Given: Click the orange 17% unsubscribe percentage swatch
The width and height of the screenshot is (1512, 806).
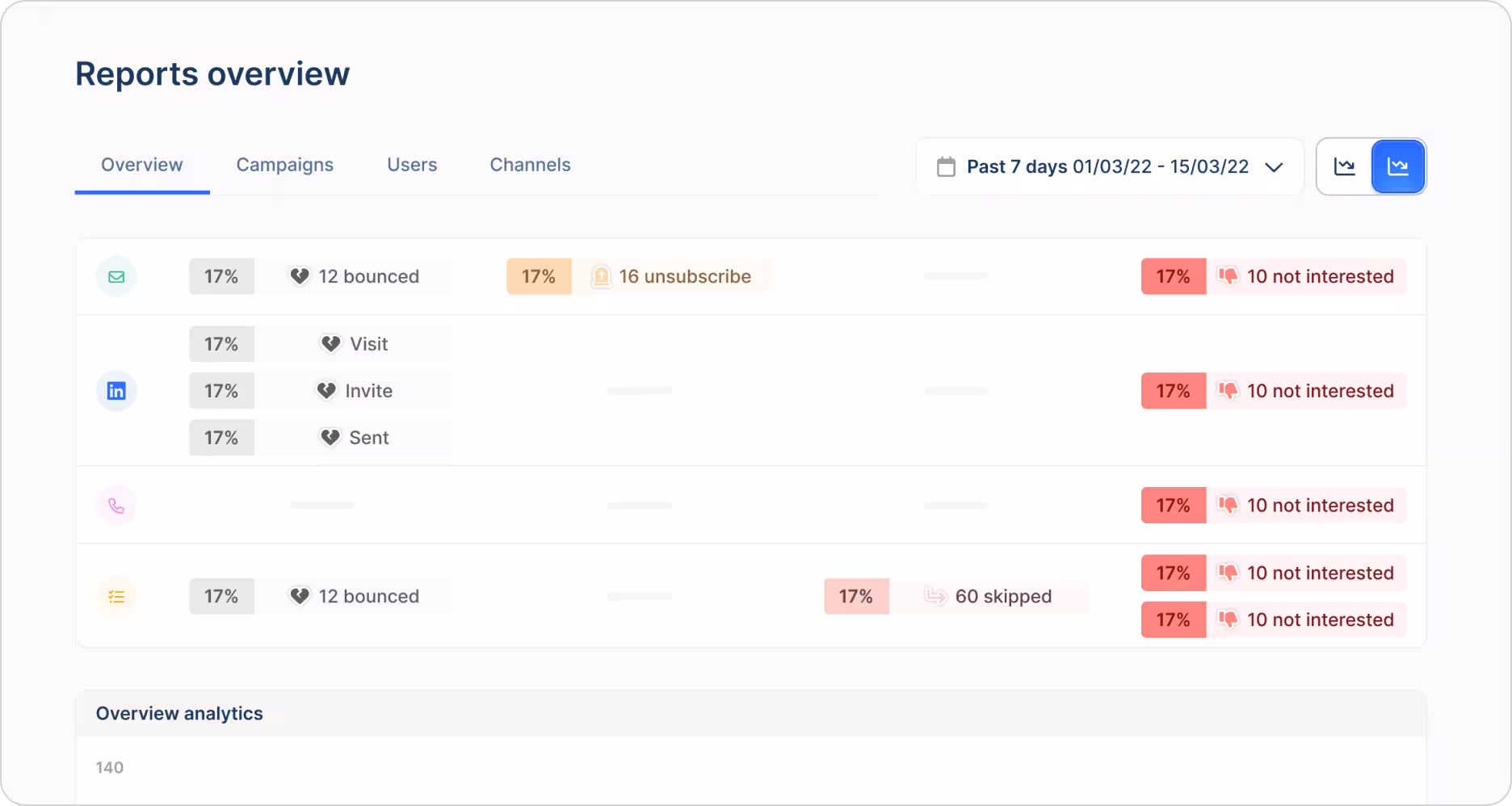Looking at the screenshot, I should coord(539,277).
